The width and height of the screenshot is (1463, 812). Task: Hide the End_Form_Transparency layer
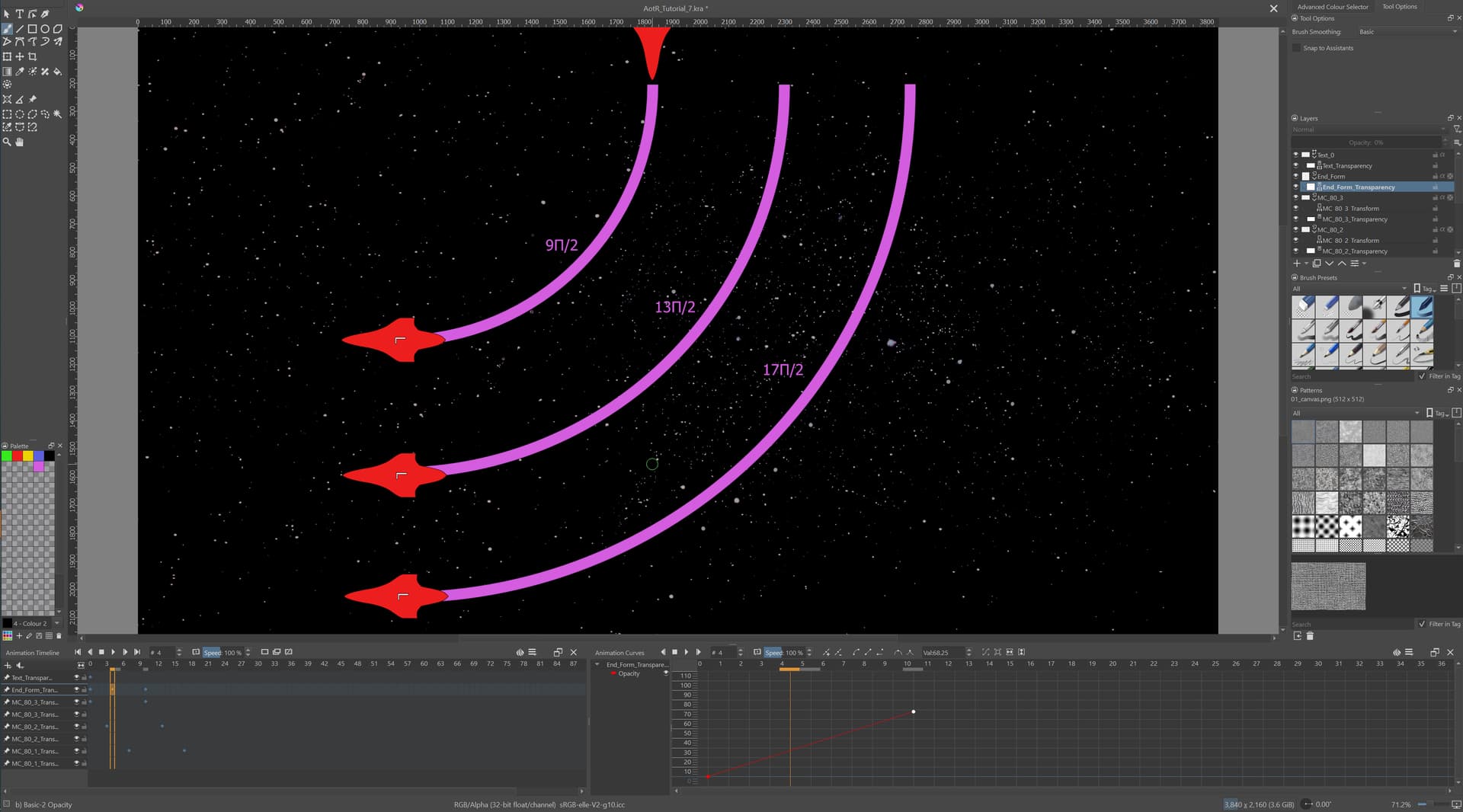coord(1295,187)
